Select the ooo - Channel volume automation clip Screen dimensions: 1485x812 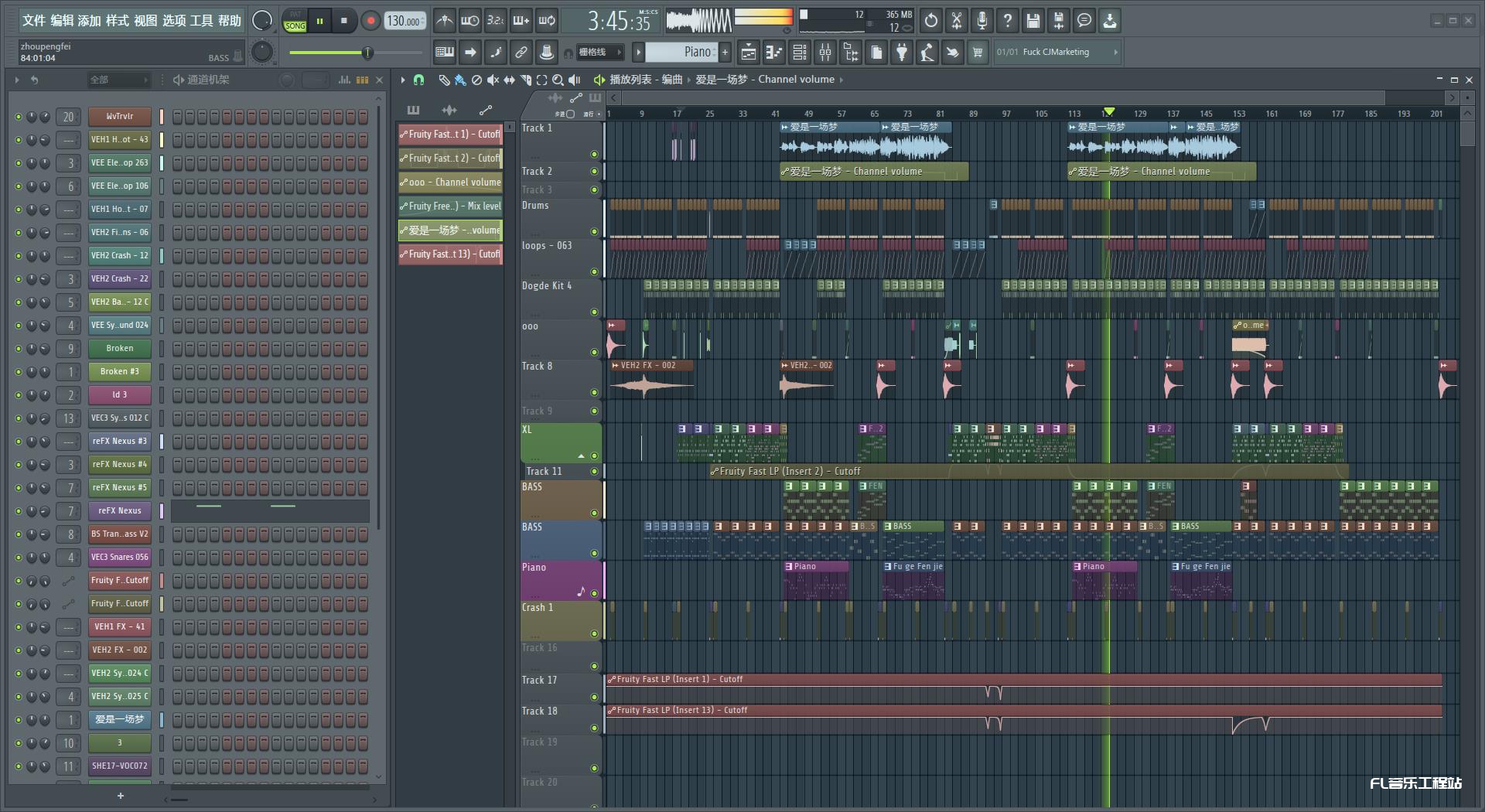pos(450,183)
